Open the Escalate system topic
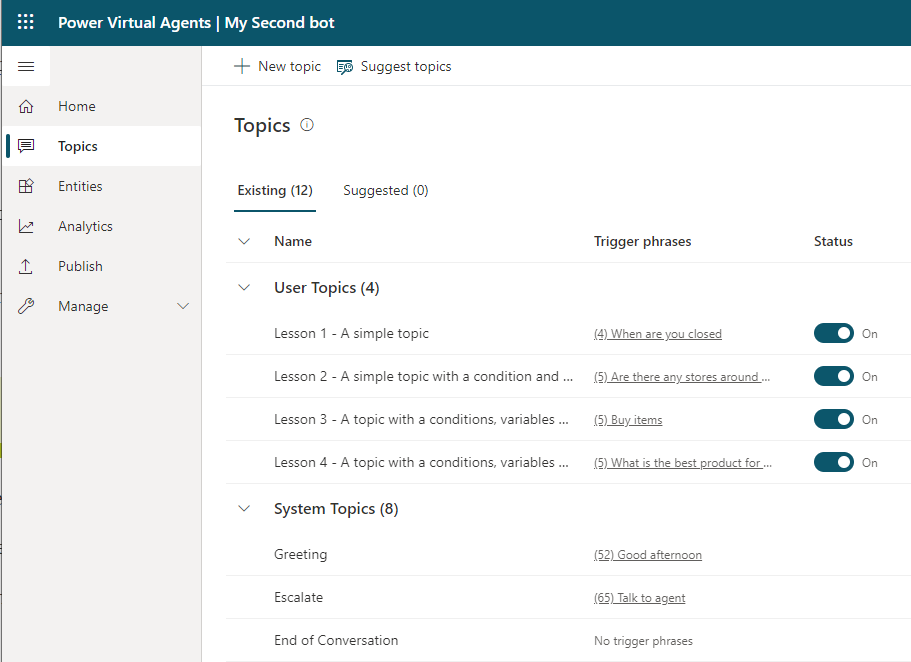The image size is (911, 662). pos(298,597)
